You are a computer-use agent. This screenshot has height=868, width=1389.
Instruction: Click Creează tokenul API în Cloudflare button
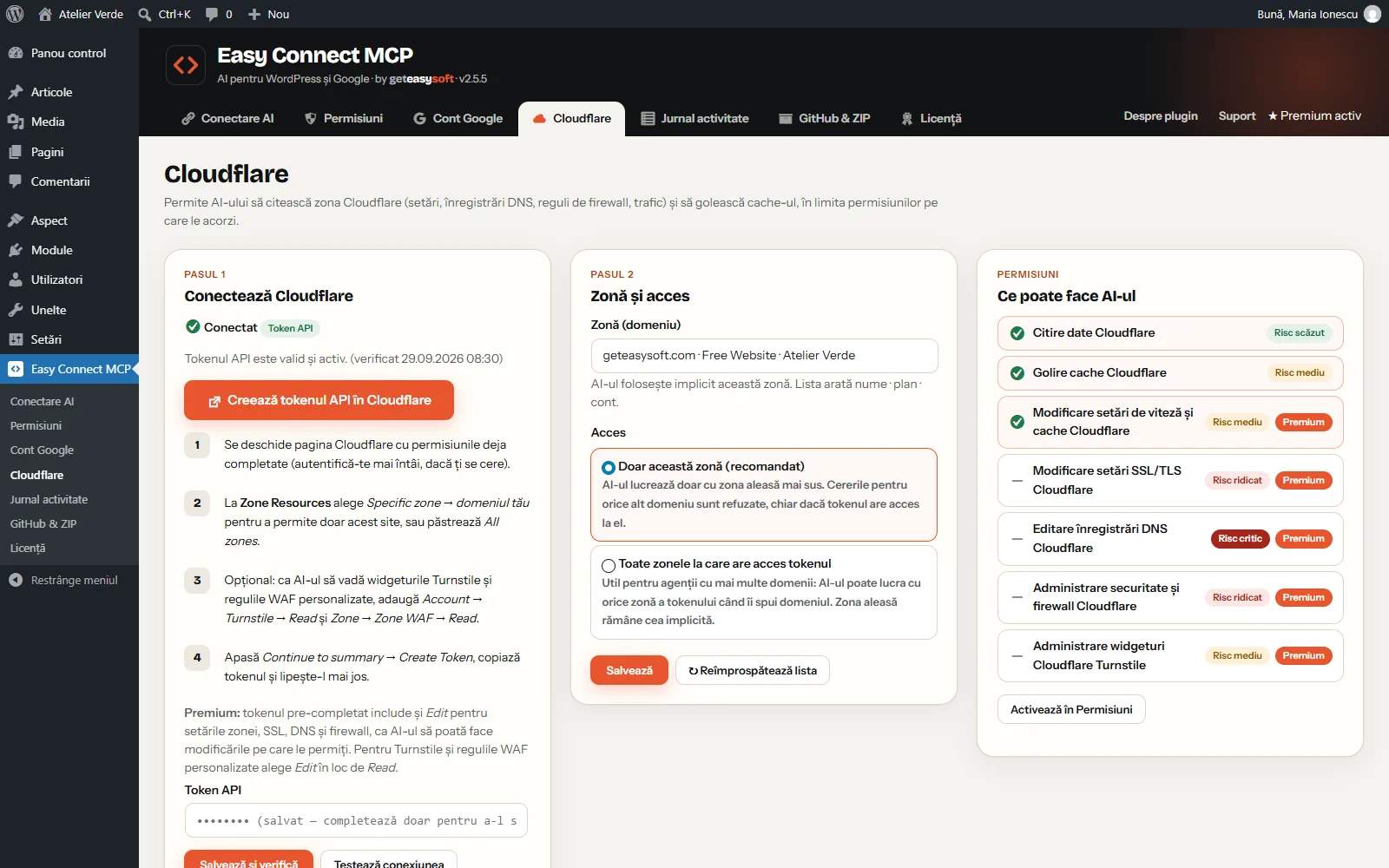(319, 400)
